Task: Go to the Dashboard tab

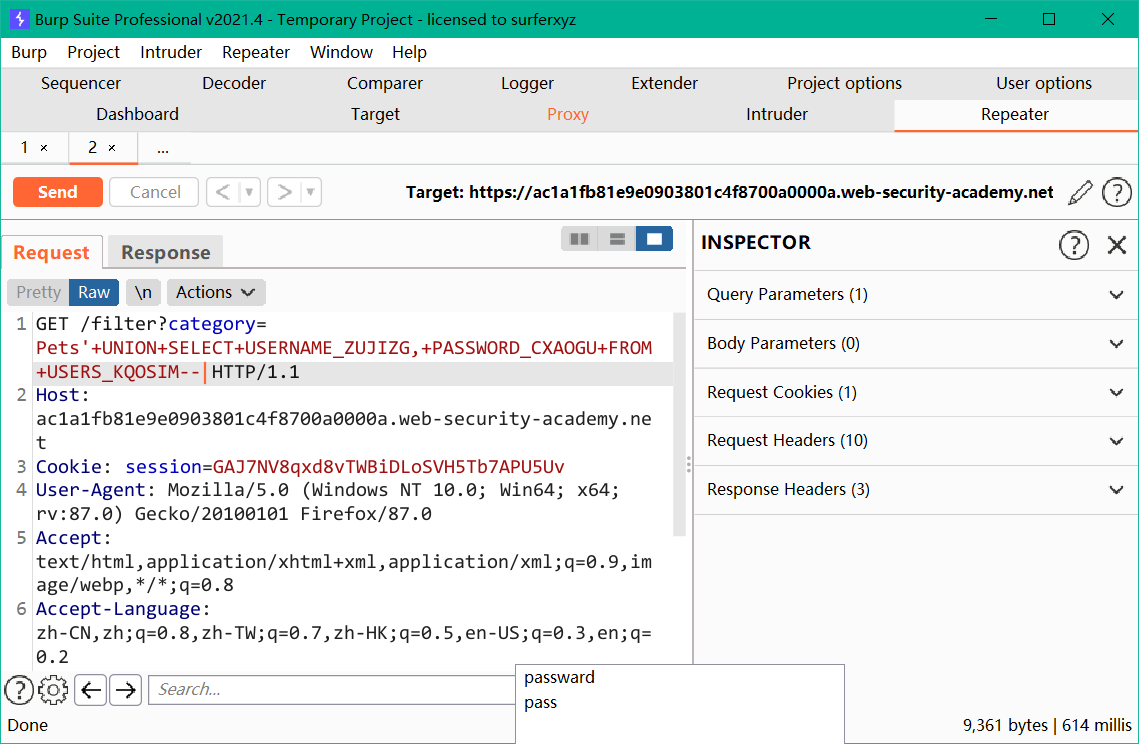Action: 137,115
